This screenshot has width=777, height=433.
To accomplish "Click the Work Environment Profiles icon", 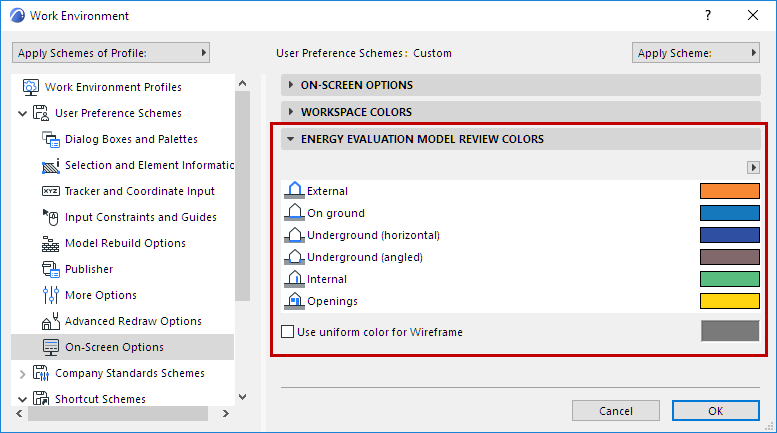I will [x=31, y=87].
